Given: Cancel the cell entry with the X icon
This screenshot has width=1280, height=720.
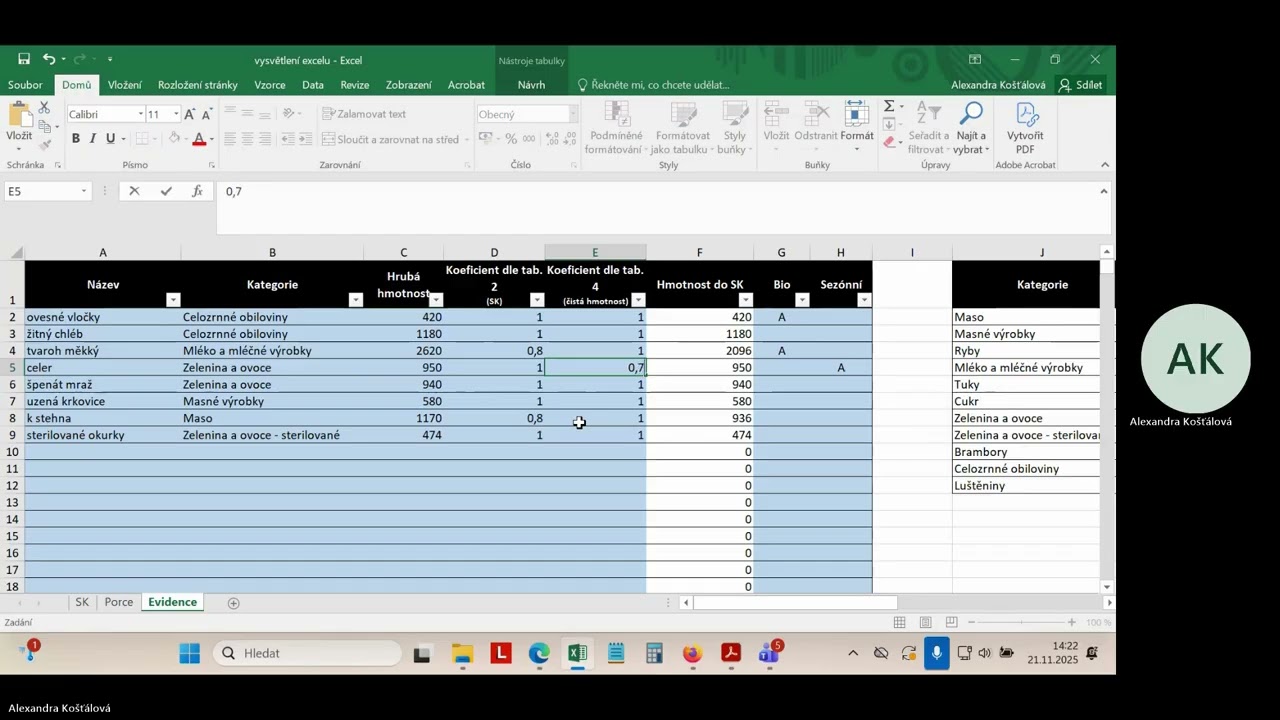Looking at the screenshot, I should tap(134, 191).
